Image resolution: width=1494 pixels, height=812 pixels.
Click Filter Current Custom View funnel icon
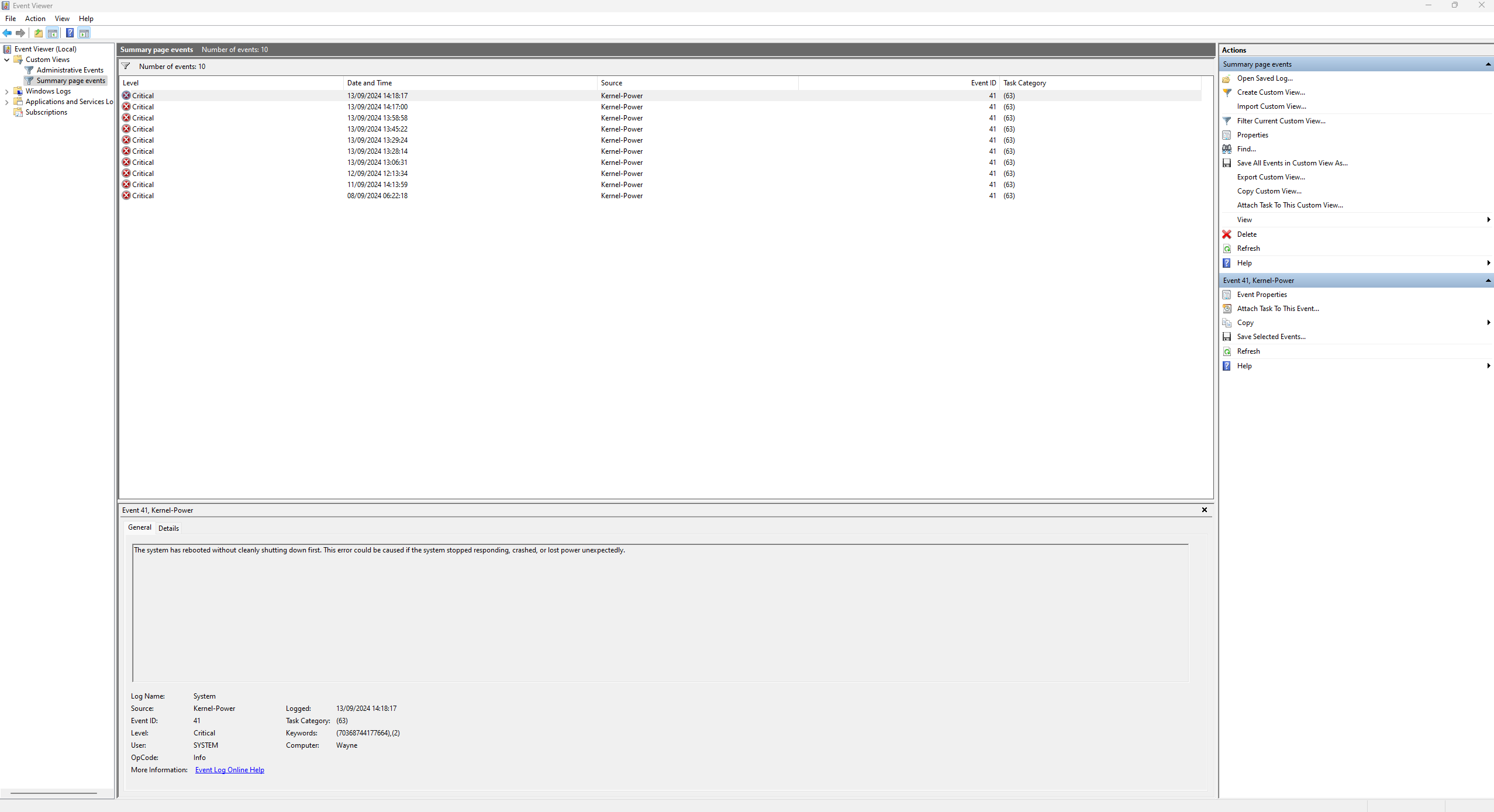pos(1227,121)
